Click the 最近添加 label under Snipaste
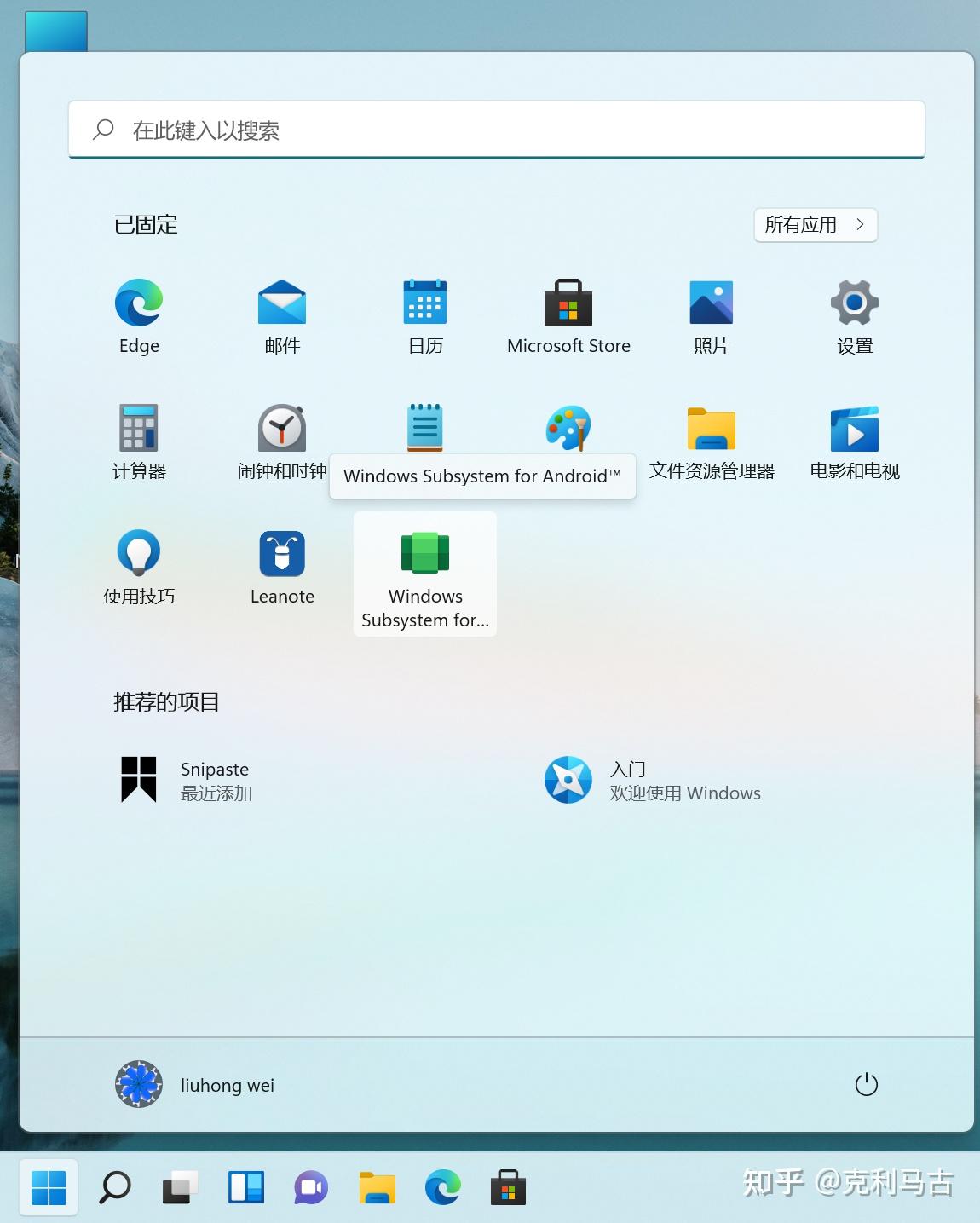 [x=216, y=793]
